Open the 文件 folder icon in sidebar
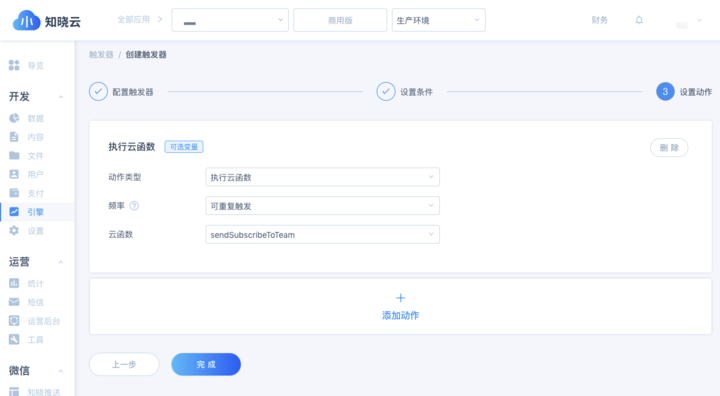The width and height of the screenshot is (720, 396). [x=14, y=155]
